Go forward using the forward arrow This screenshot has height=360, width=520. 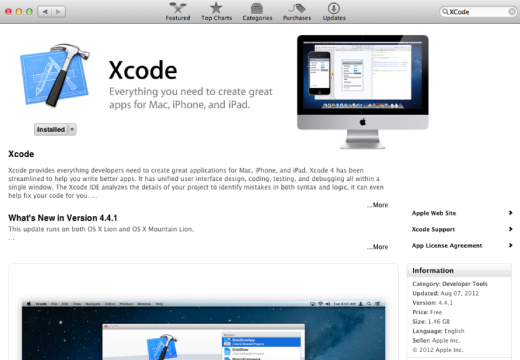[58, 12]
